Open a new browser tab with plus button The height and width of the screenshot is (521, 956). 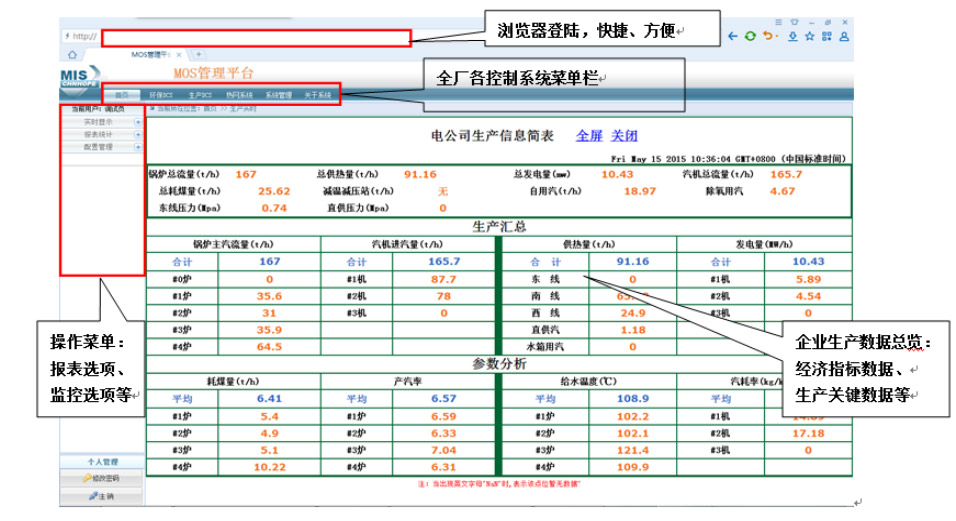[198, 54]
